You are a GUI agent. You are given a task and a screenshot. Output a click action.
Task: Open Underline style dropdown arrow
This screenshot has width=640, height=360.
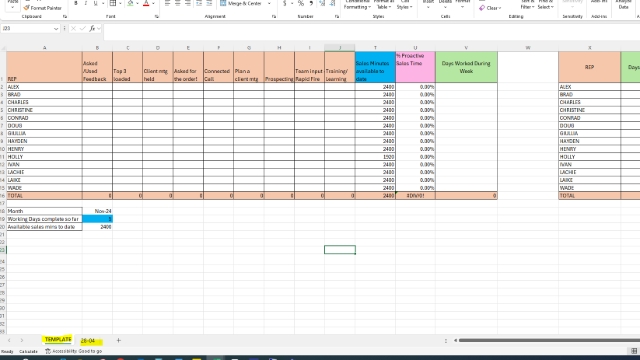pos(102,3)
